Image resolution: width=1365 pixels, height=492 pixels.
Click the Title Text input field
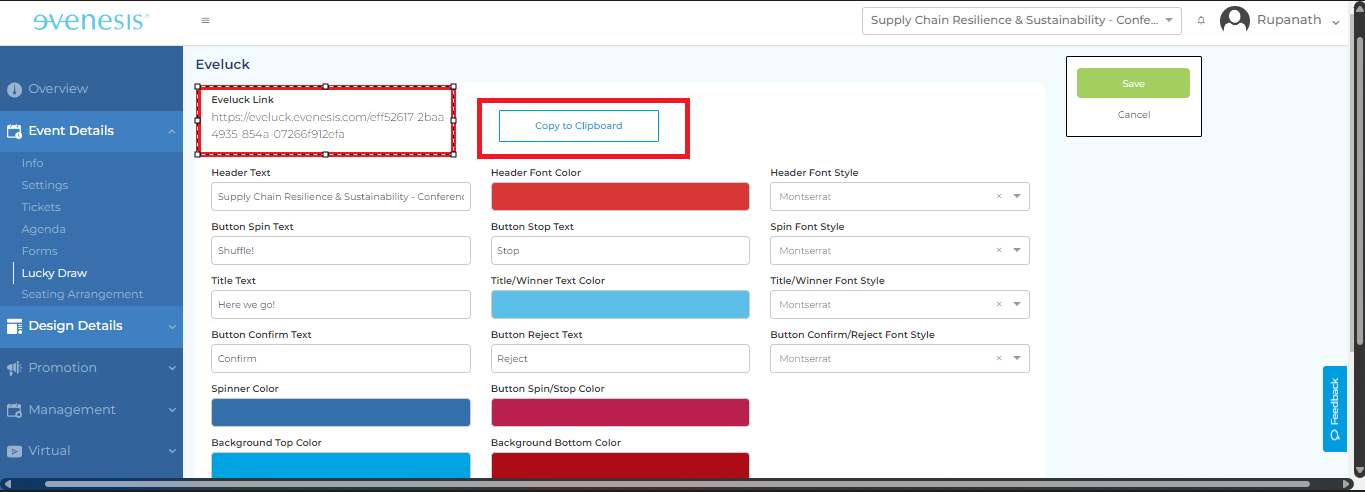click(341, 305)
